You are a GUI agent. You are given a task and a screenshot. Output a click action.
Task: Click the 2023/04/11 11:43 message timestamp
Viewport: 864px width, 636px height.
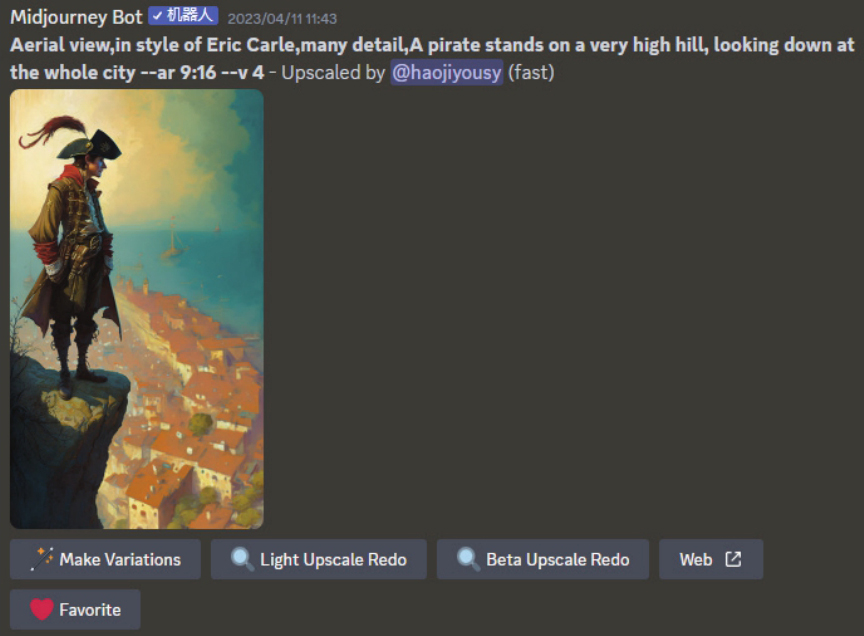282,19
